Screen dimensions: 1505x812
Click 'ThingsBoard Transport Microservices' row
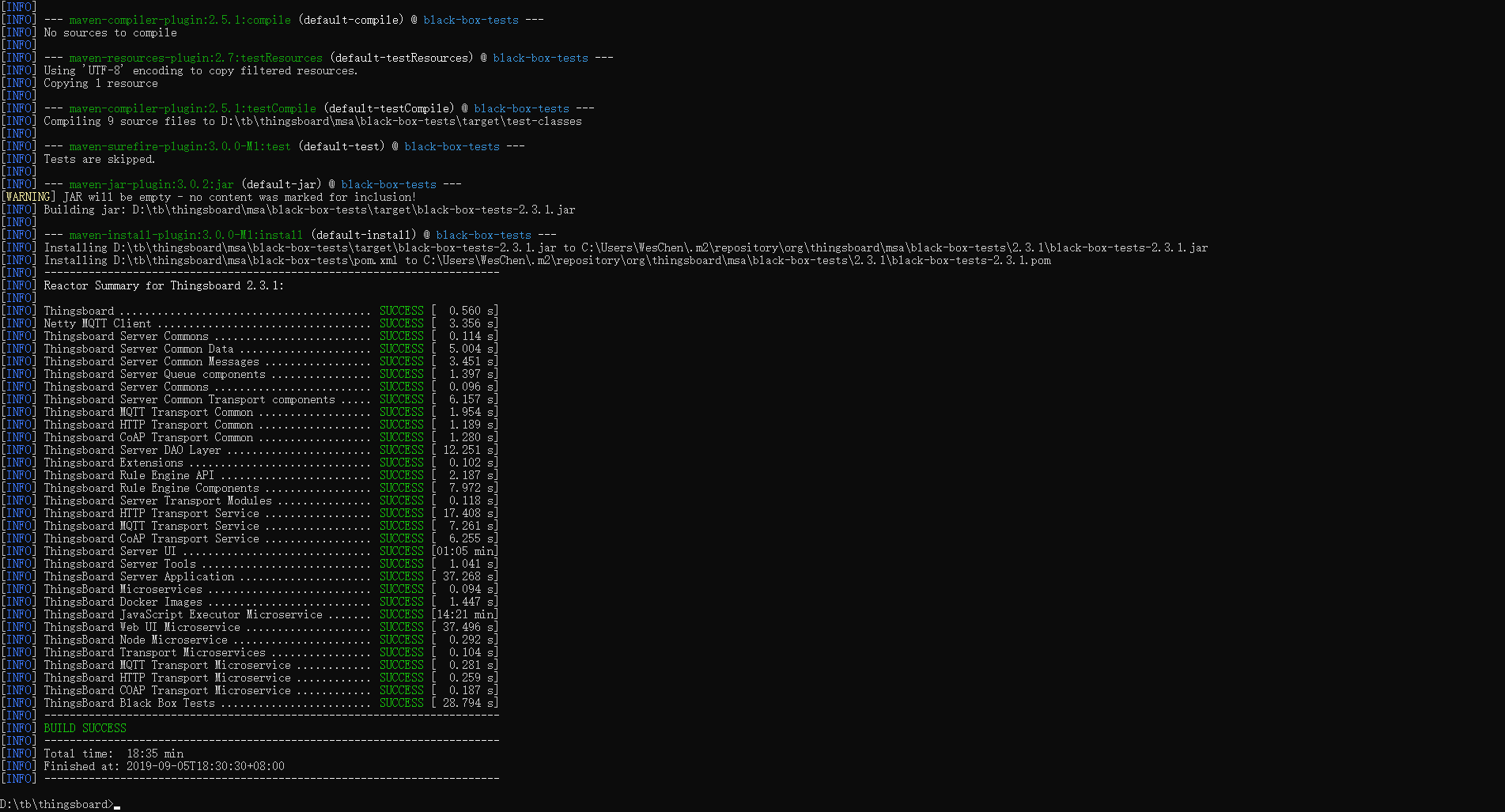(250, 652)
